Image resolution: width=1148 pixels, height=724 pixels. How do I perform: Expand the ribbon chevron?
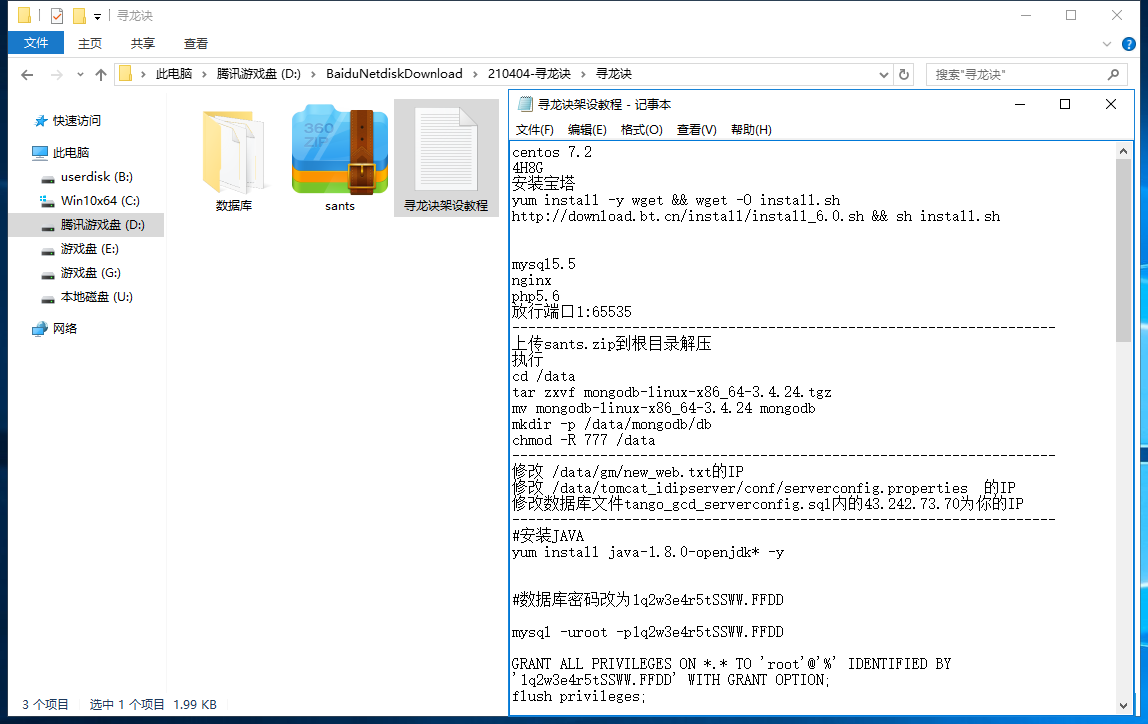[x=1107, y=44]
